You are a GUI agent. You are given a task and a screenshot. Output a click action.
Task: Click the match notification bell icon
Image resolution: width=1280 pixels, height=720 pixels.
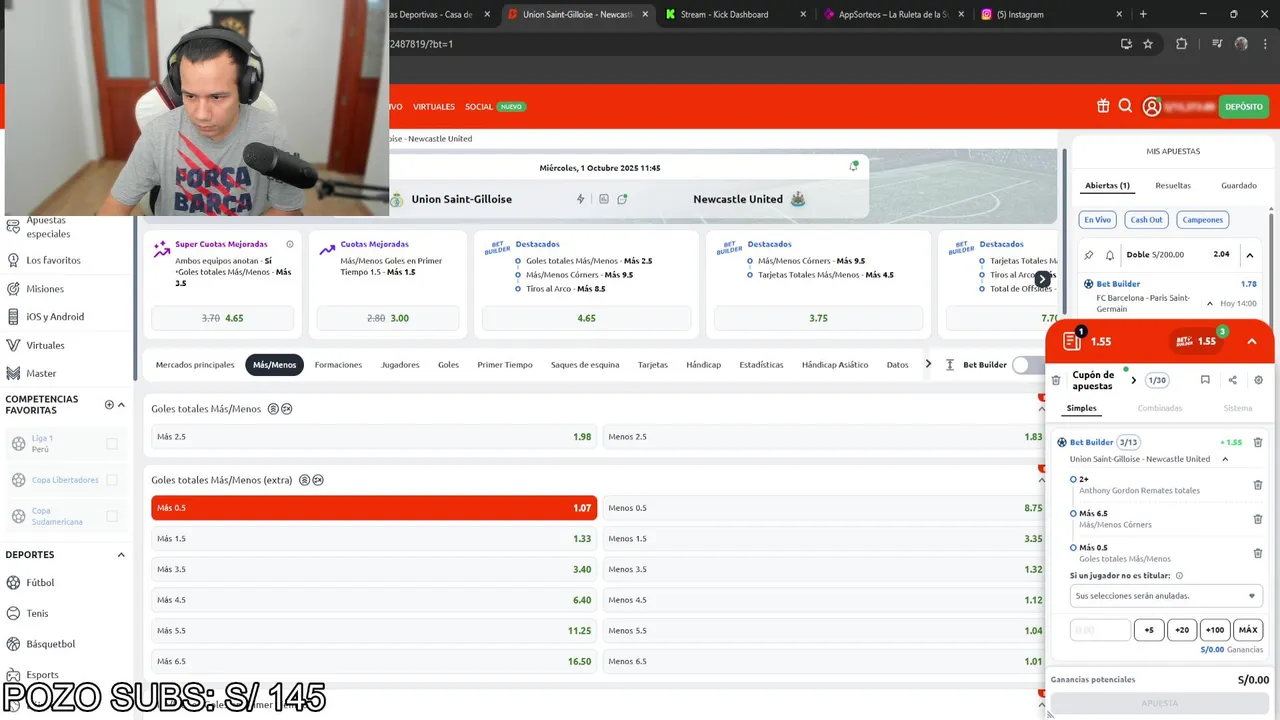coord(853,166)
